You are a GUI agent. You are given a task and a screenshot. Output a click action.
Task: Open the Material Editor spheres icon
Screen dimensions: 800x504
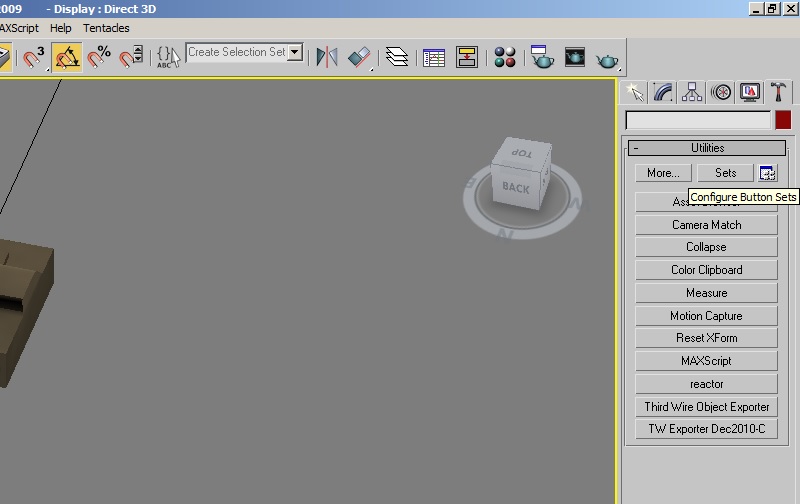tap(505, 57)
